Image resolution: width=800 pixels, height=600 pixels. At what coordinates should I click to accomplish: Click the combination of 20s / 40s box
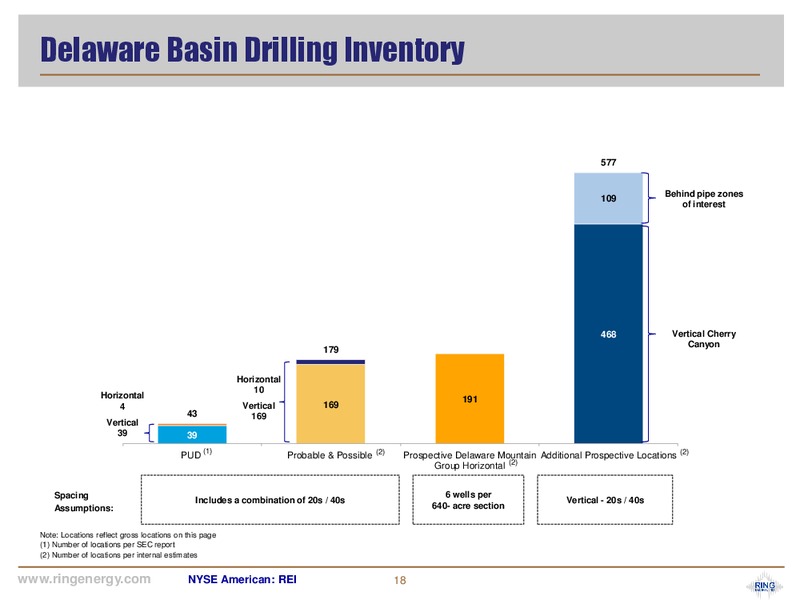point(270,499)
